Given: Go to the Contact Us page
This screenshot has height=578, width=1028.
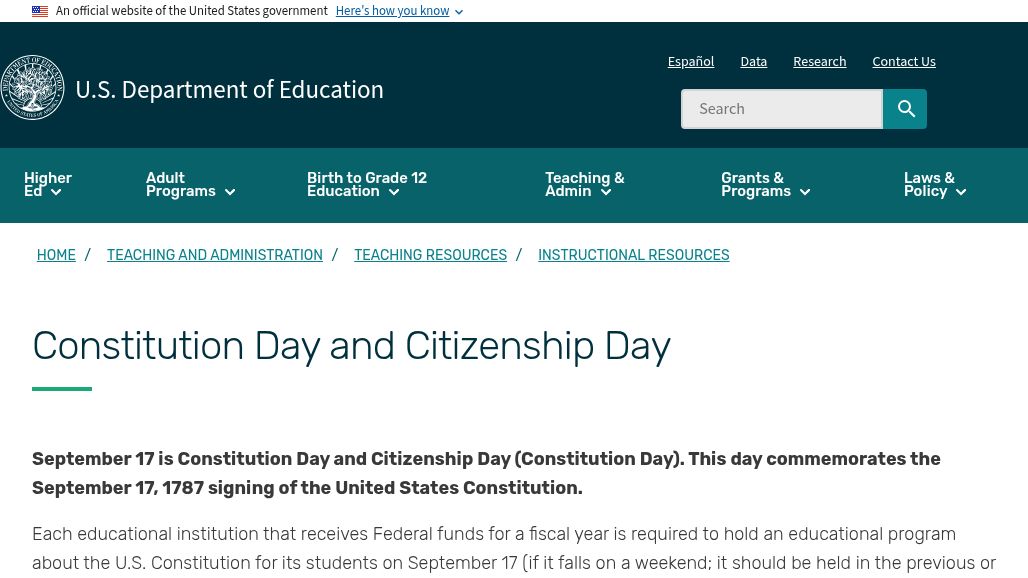Looking at the screenshot, I should tap(903, 62).
